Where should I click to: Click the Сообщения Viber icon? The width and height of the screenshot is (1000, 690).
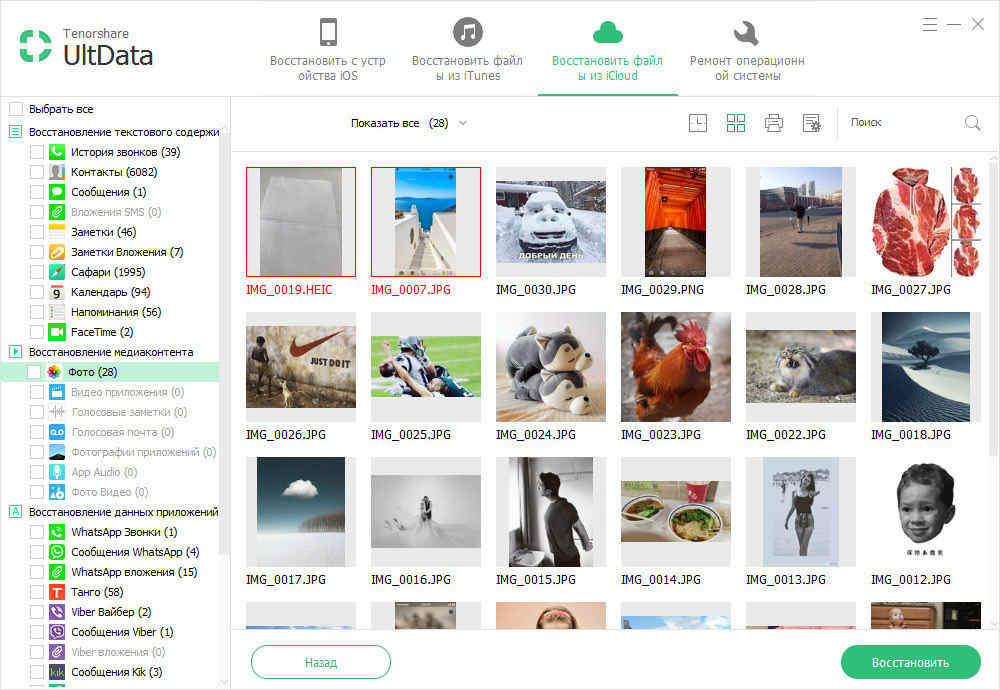click(57, 632)
